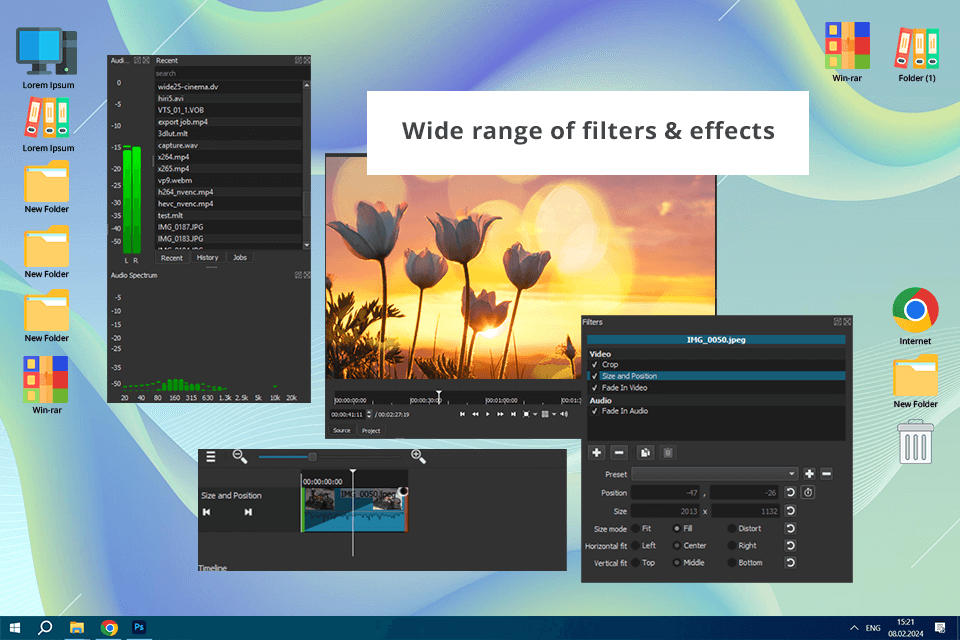Screen dimensions: 960x640
Task: Zoom in the timeline with magnifier plus
Action: coord(418,457)
